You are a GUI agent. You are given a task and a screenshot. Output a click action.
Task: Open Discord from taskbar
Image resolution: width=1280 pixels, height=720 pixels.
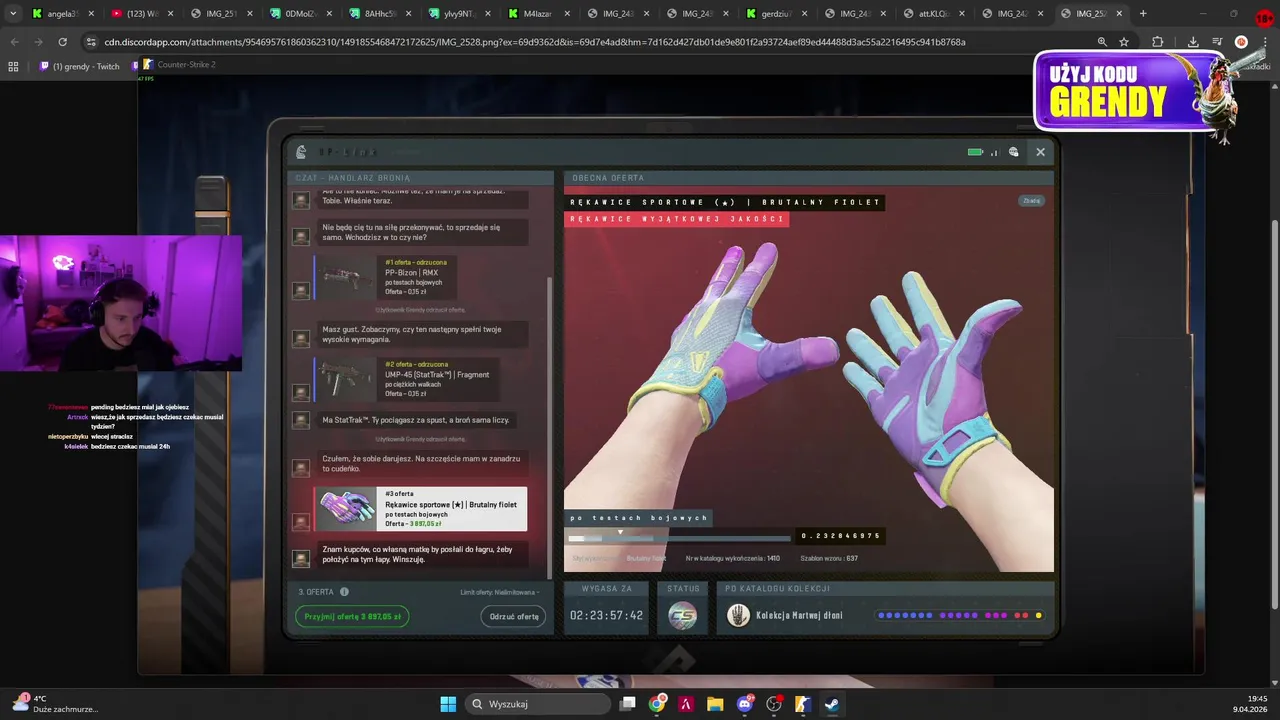(x=745, y=704)
